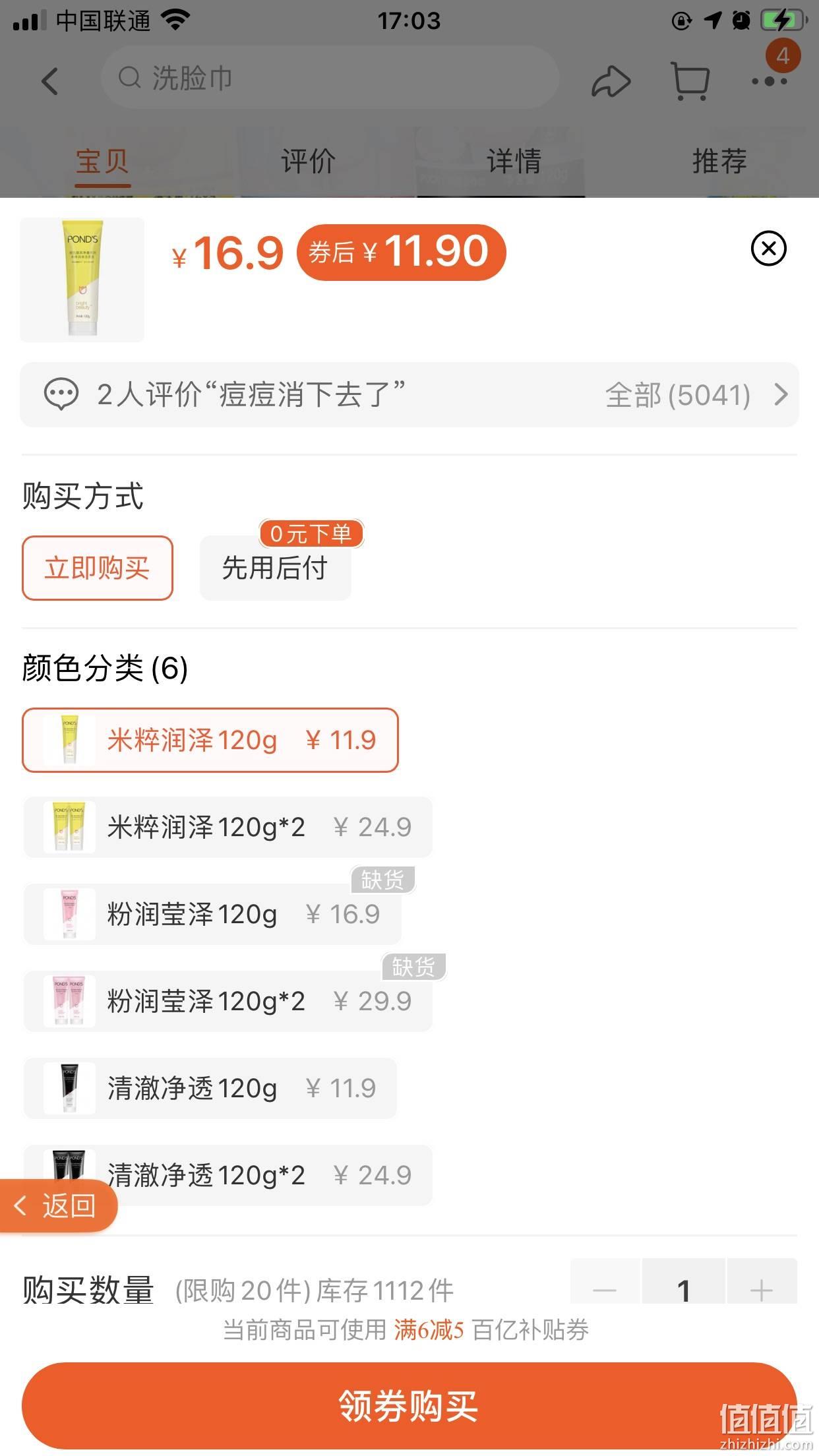The height and width of the screenshot is (1456, 819).
Task: Switch to the 评价 tab
Action: coord(308,161)
